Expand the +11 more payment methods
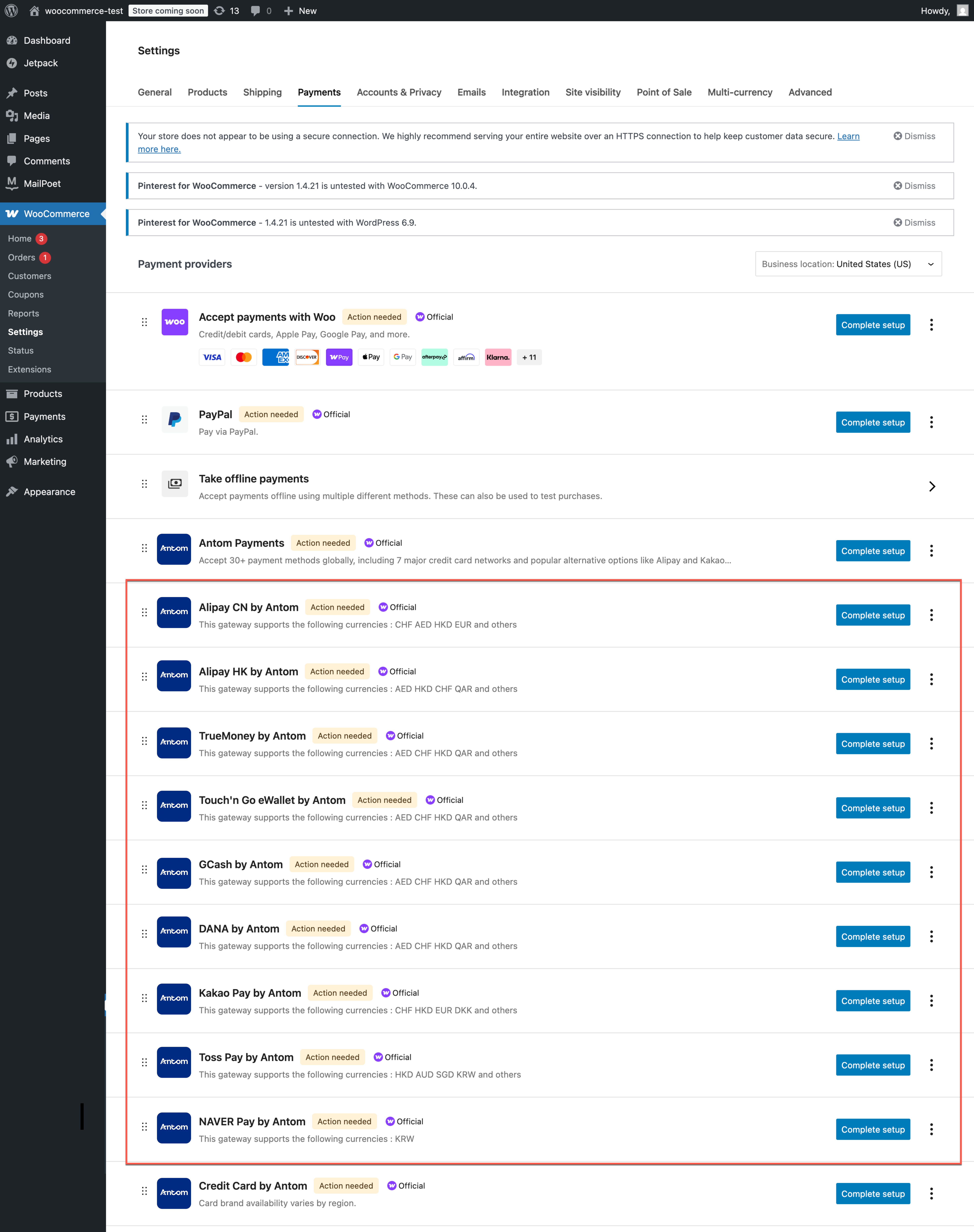 click(x=529, y=357)
